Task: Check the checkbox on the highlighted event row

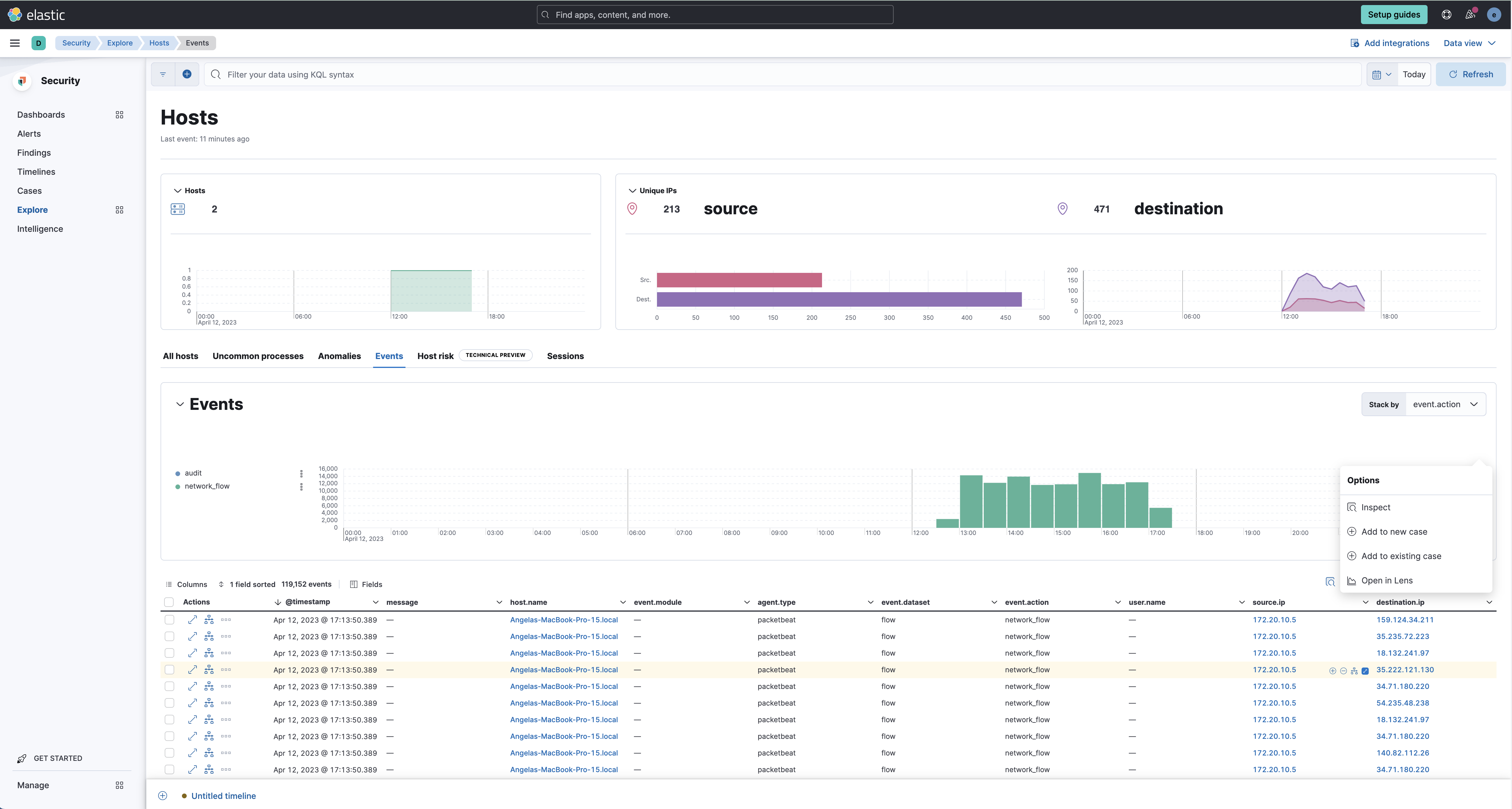Action: [x=169, y=669]
